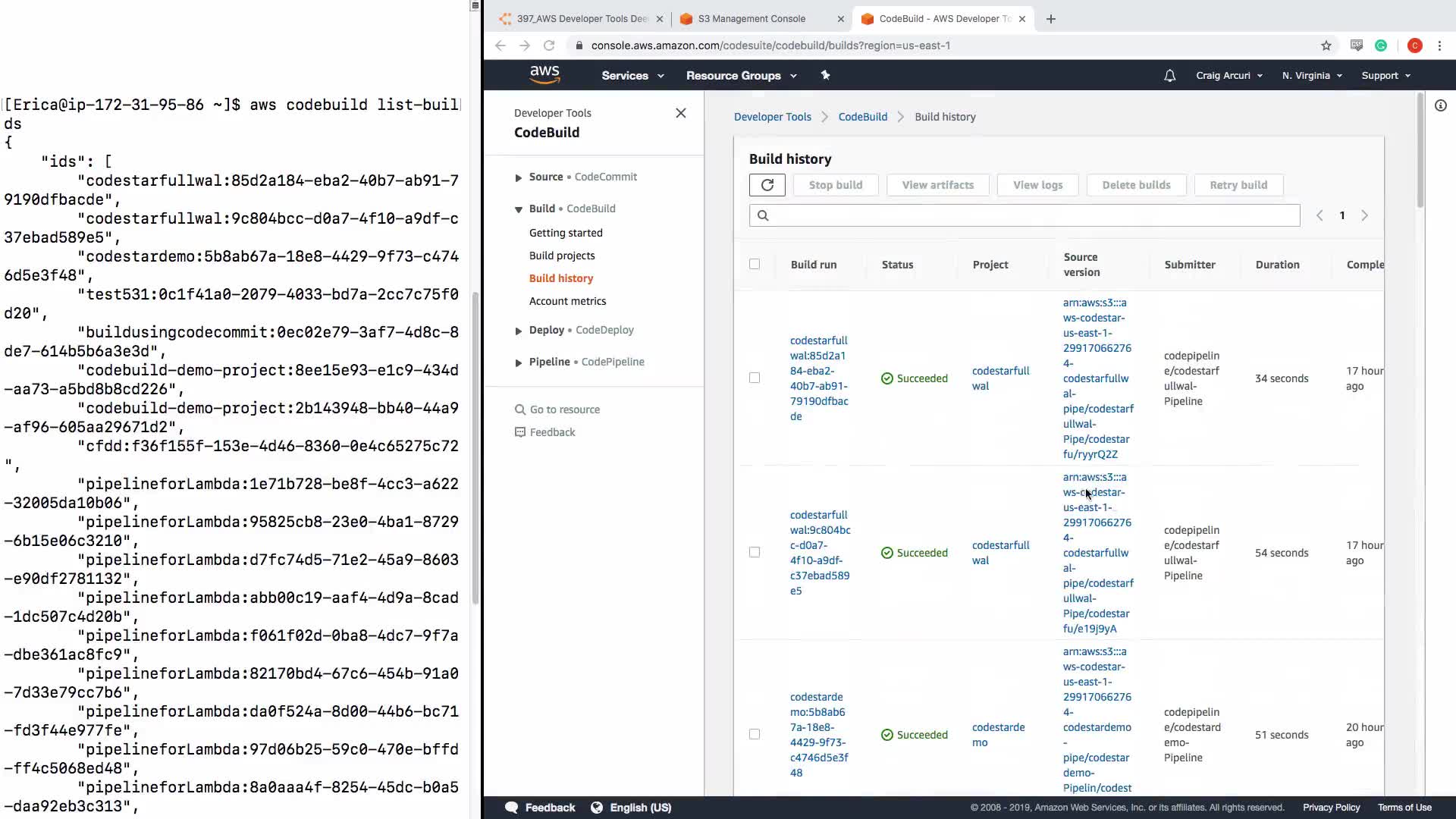The image size is (1456, 819).
Task: Click the CodeBuild breadcrumb link
Action: [x=862, y=117]
